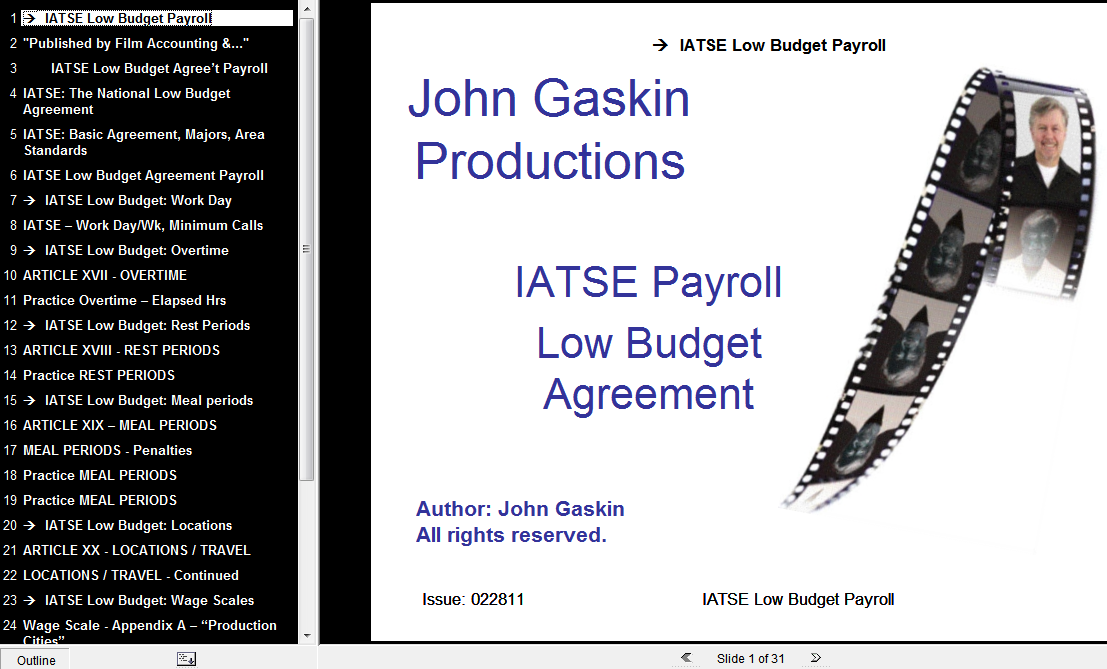The image size is (1107, 669).
Task: Open slide 17 MEAL PERIODS - Penalties
Action: click(107, 450)
